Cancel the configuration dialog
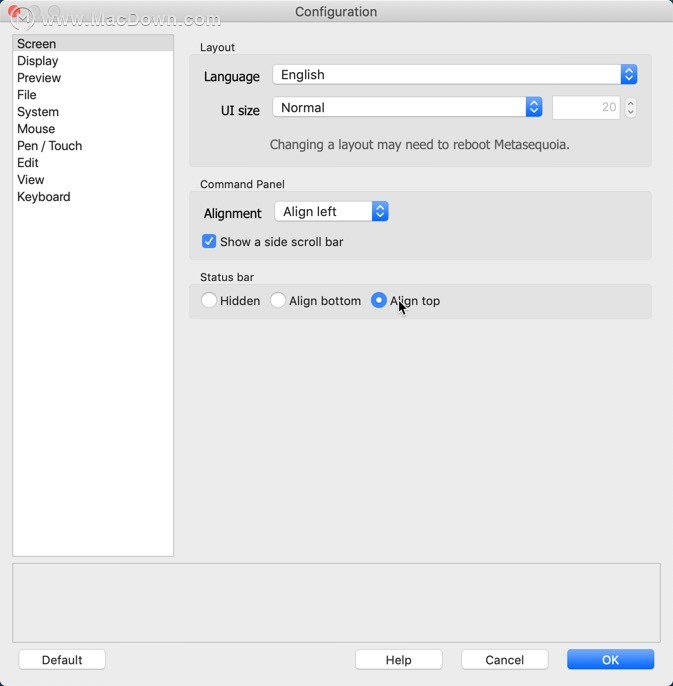The height and width of the screenshot is (686, 673). 505,660
